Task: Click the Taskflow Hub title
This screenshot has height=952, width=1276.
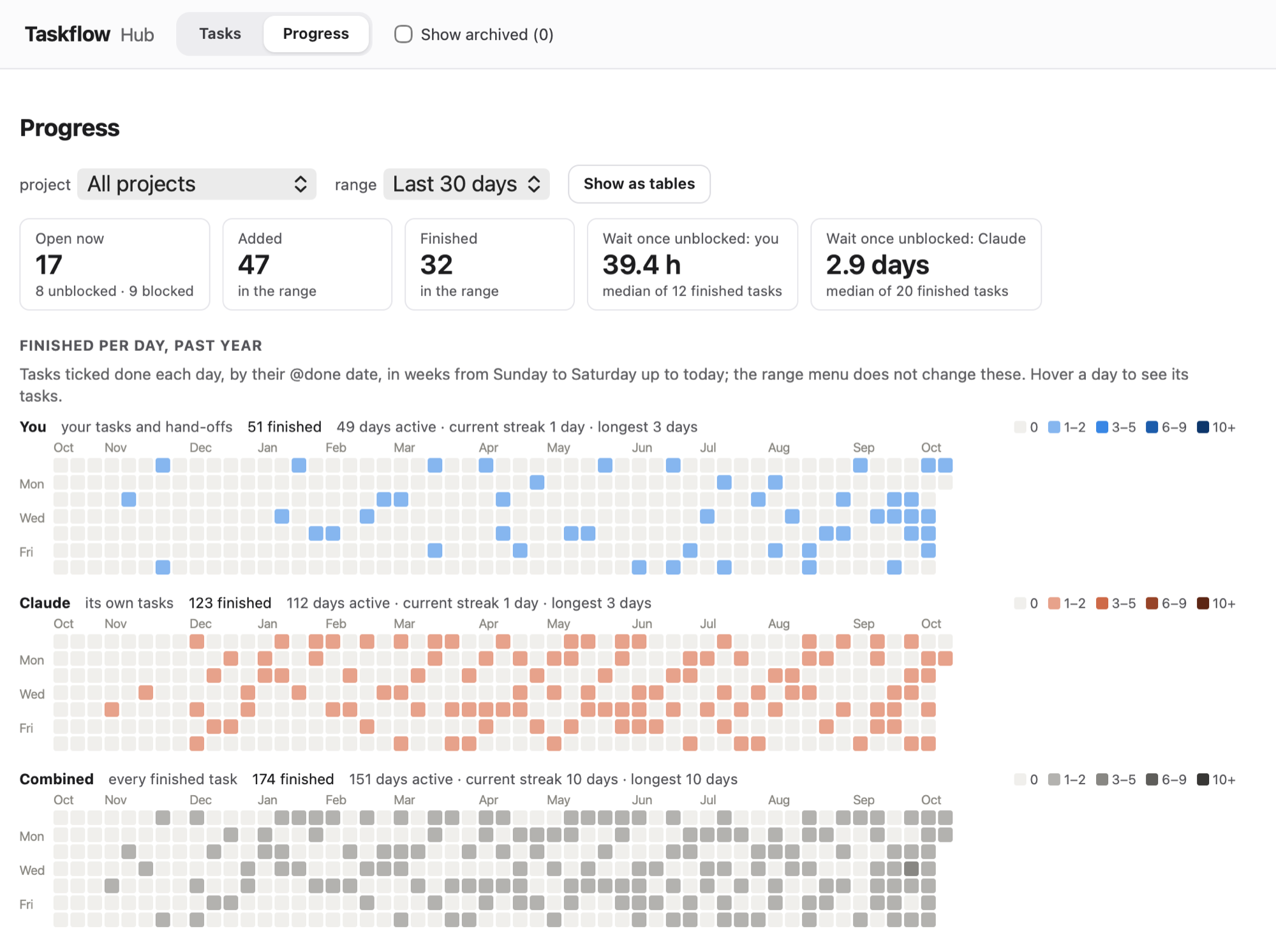Action: (89, 34)
